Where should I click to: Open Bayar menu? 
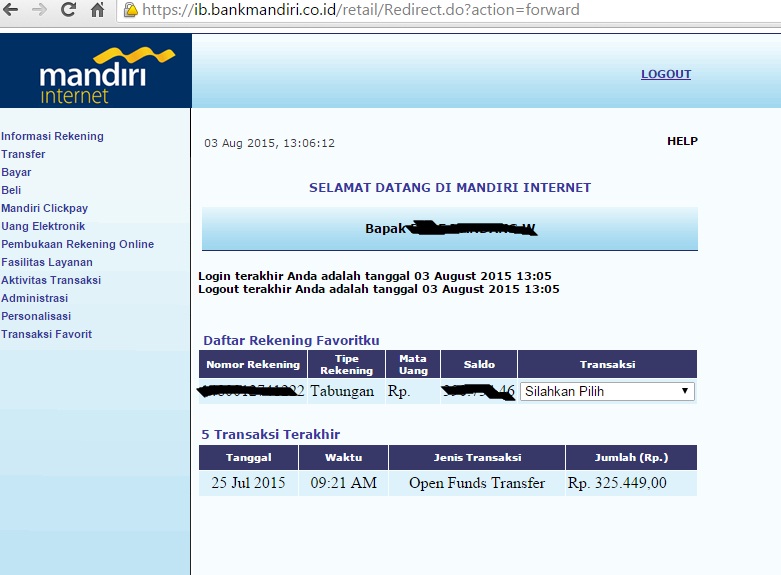(x=16, y=172)
